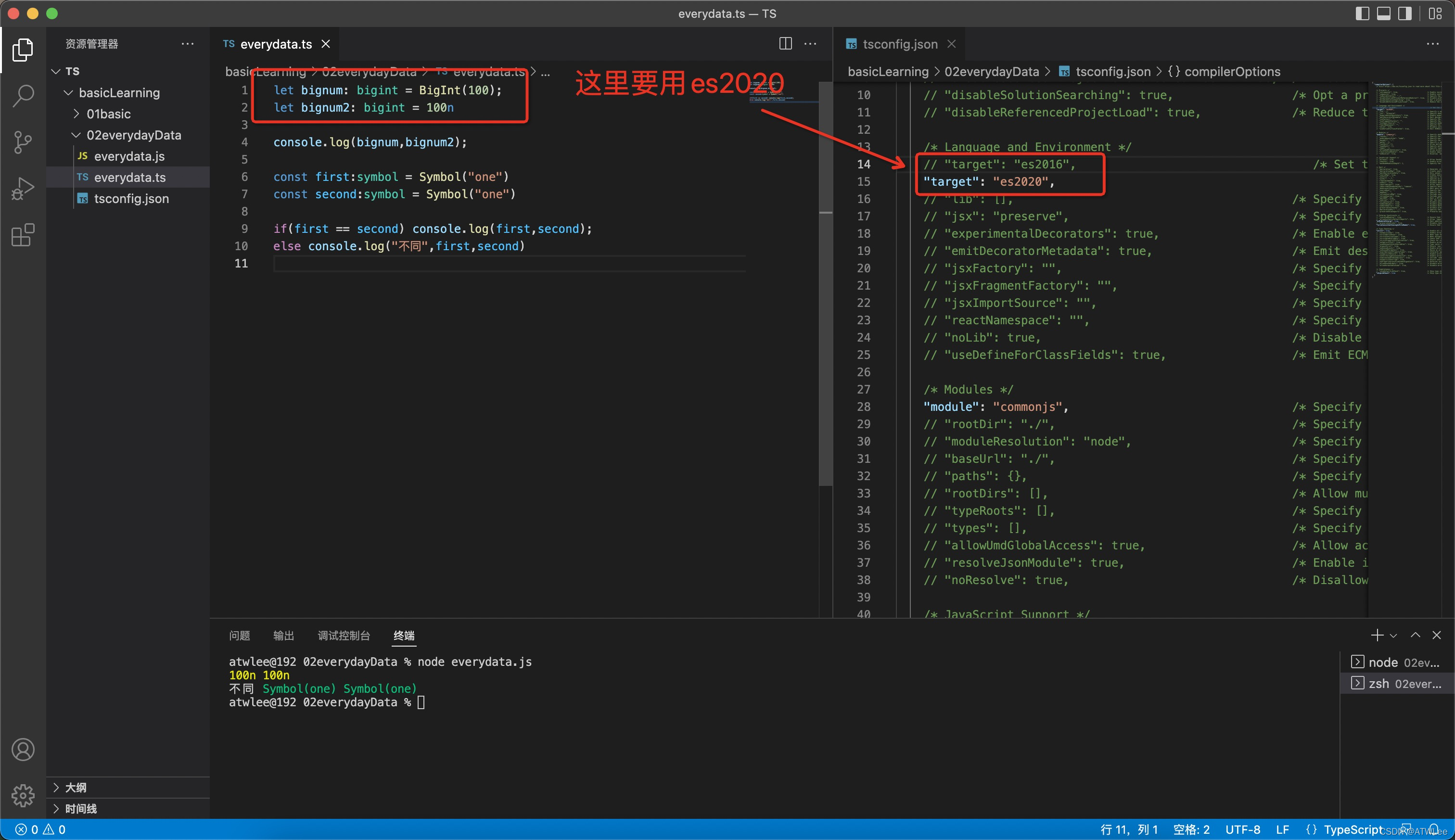Click the terminal prompt input line
This screenshot has height=840, width=1455.
tap(327, 702)
